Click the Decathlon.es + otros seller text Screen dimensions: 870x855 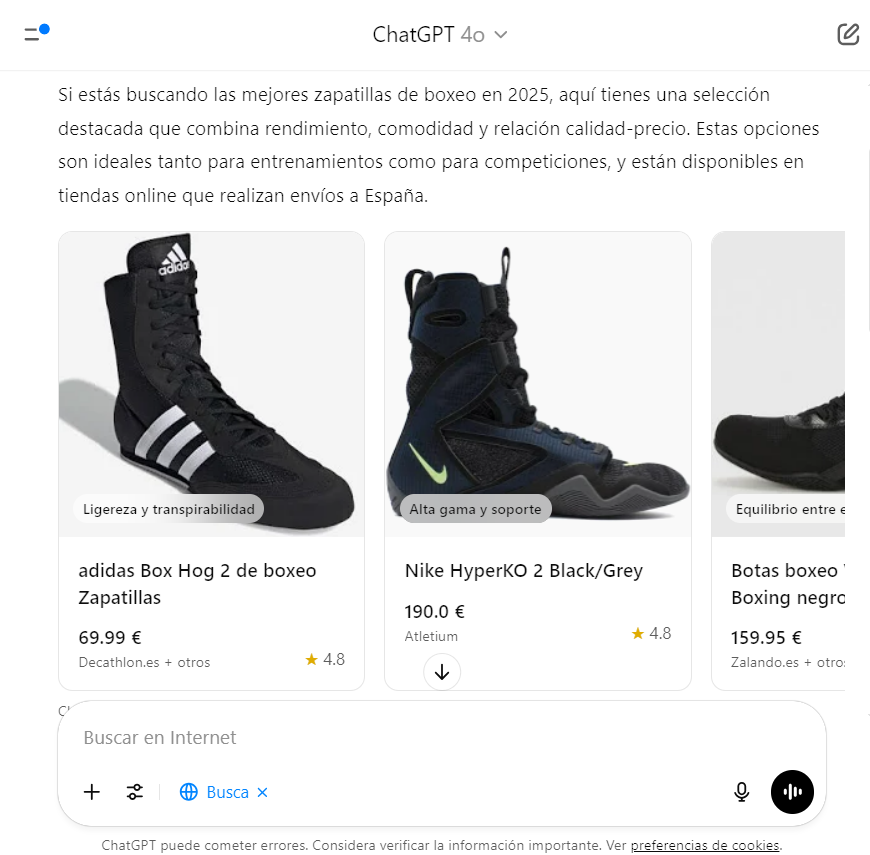pyautogui.click(x=144, y=662)
